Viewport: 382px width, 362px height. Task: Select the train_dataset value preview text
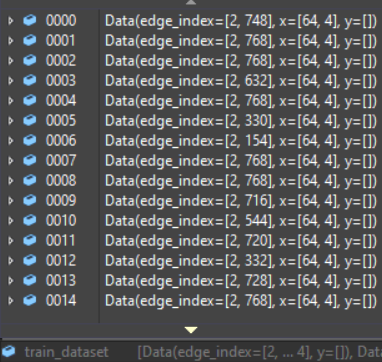pos(260,352)
